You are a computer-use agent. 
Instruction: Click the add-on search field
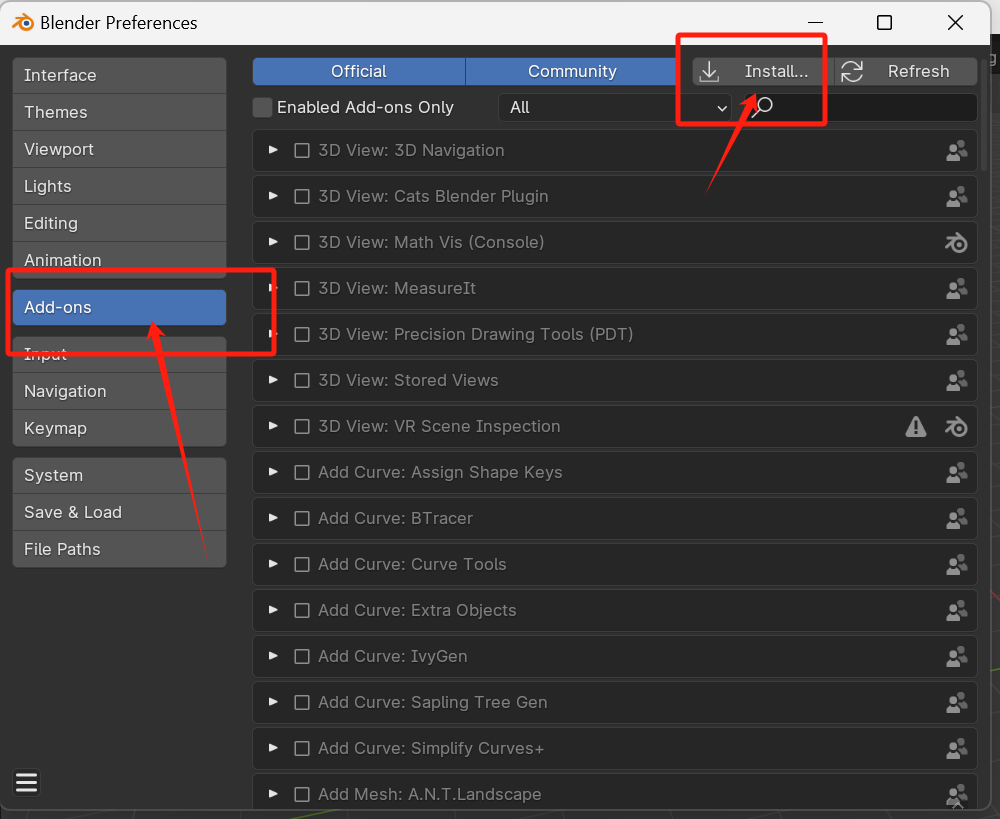(860, 107)
